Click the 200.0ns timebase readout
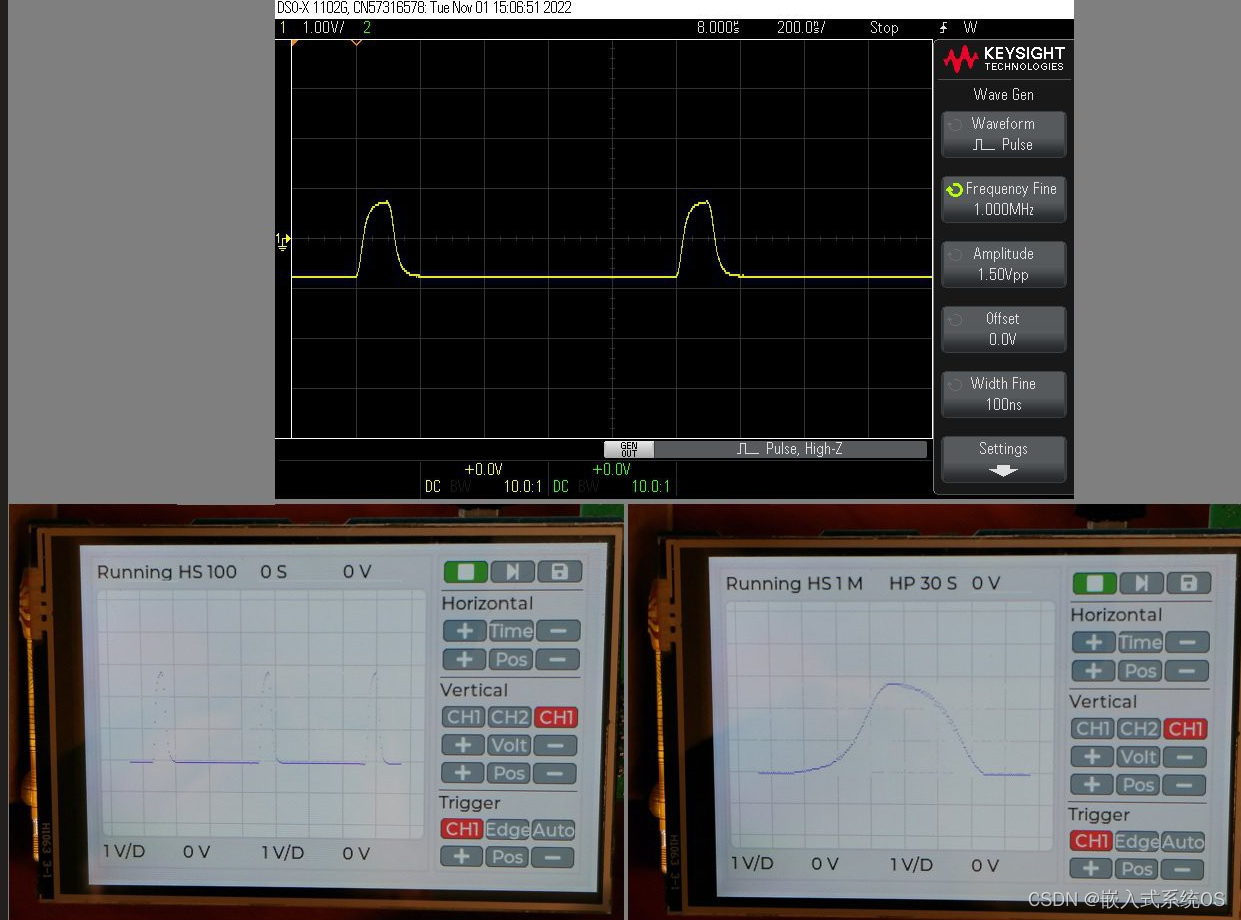Screen dimensions: 1241x920 pyautogui.click(x=800, y=27)
